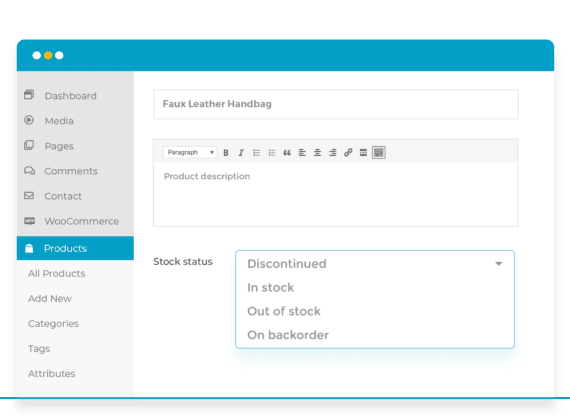Click the WooCommerce logo icon
Viewport: 570px width, 417px height.
29,221
